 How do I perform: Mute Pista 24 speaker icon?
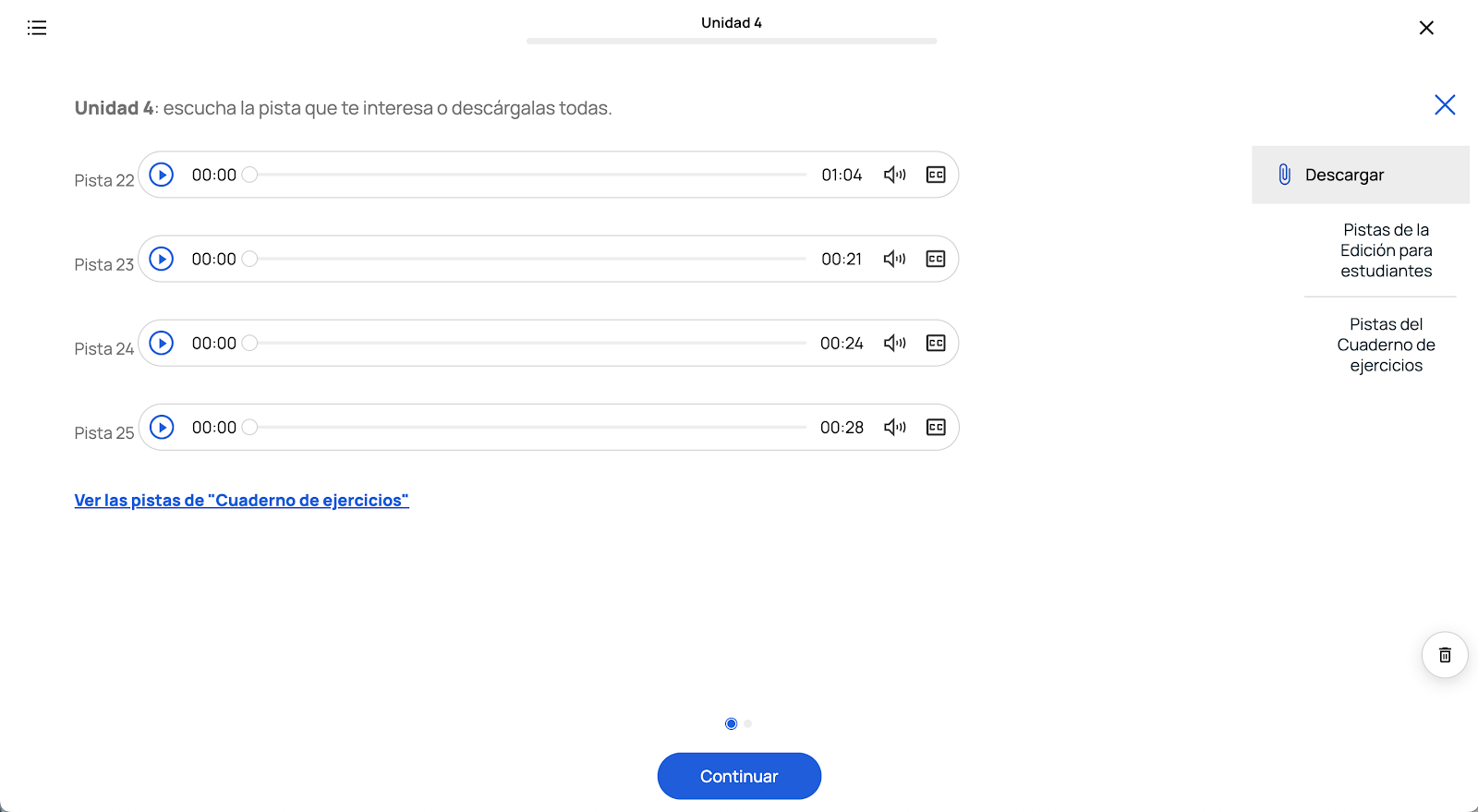pyautogui.click(x=894, y=343)
